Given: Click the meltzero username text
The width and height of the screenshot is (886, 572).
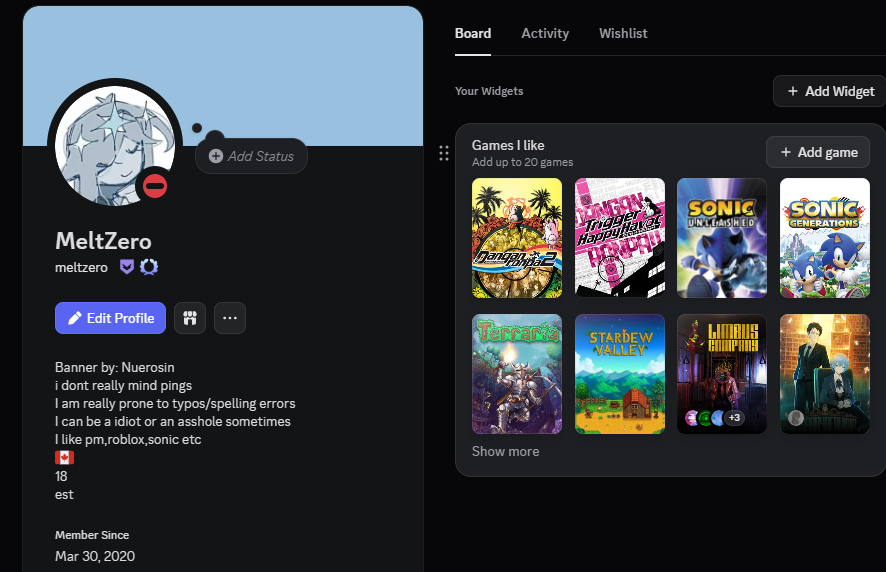Looking at the screenshot, I should pyautogui.click(x=81, y=267).
